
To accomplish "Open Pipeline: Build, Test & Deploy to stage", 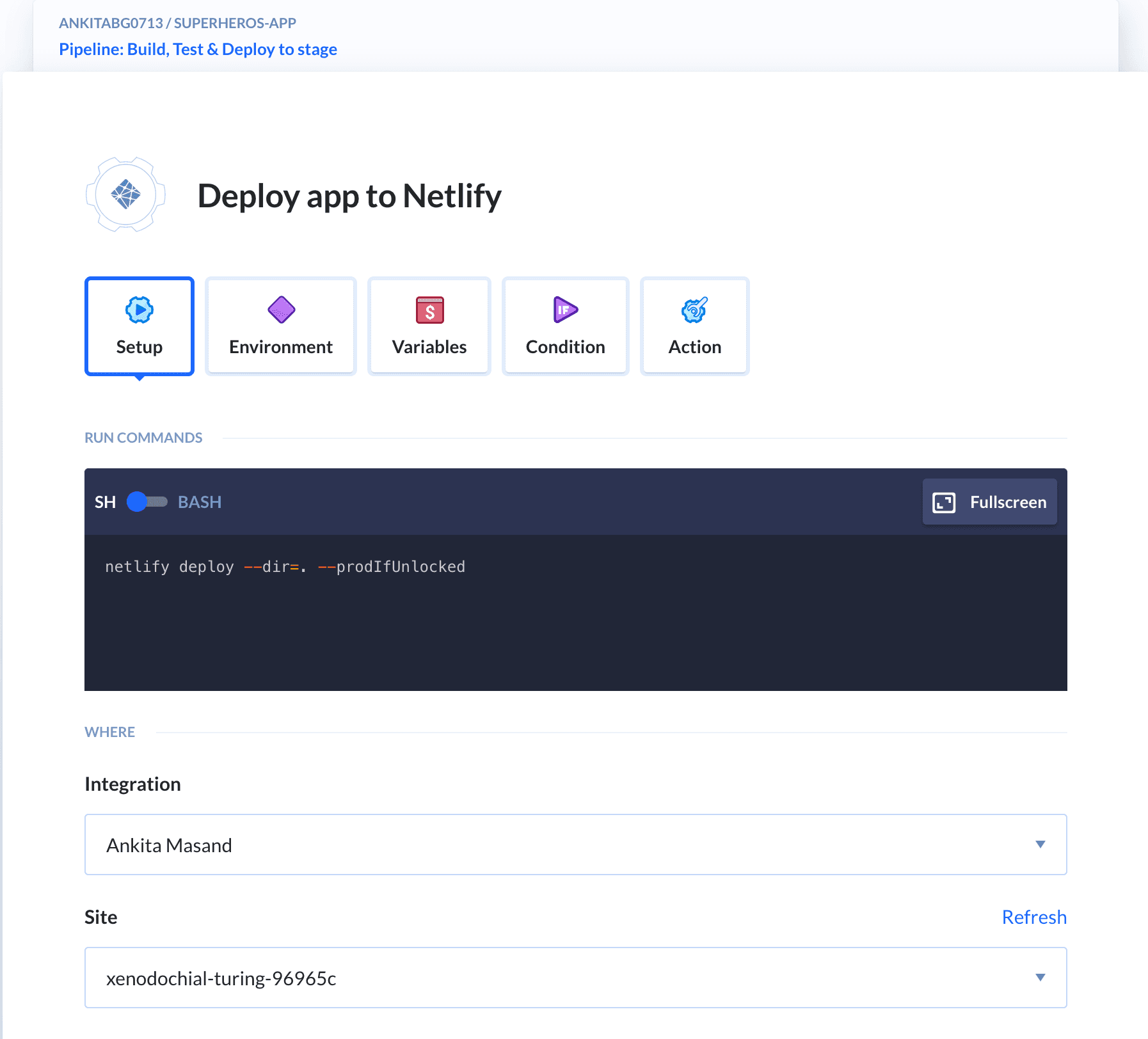I will point(198,49).
